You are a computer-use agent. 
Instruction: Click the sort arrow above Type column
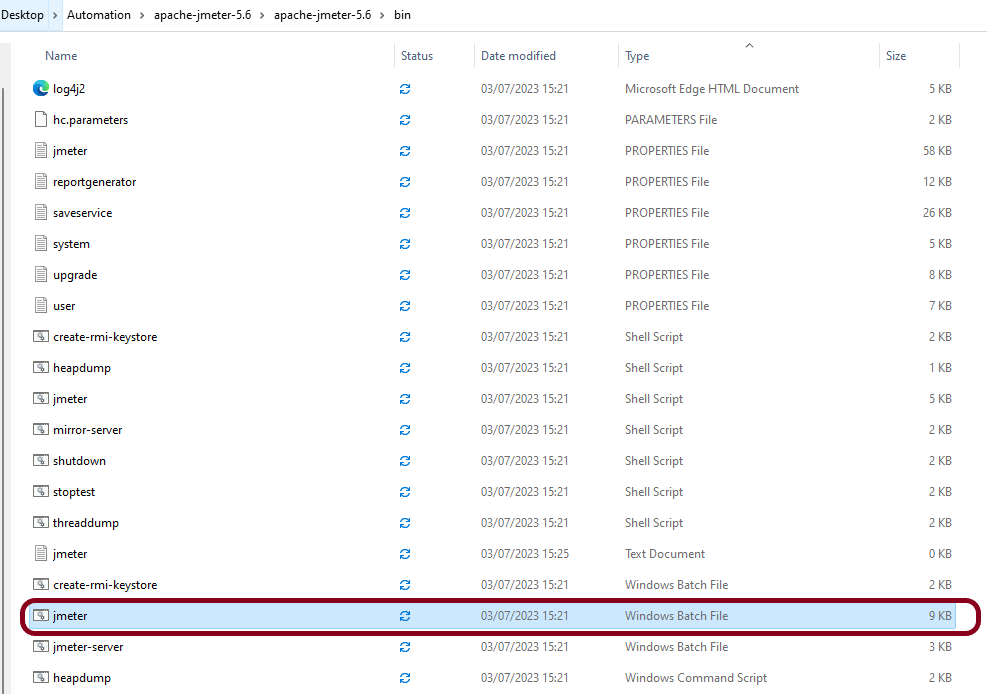[749, 45]
